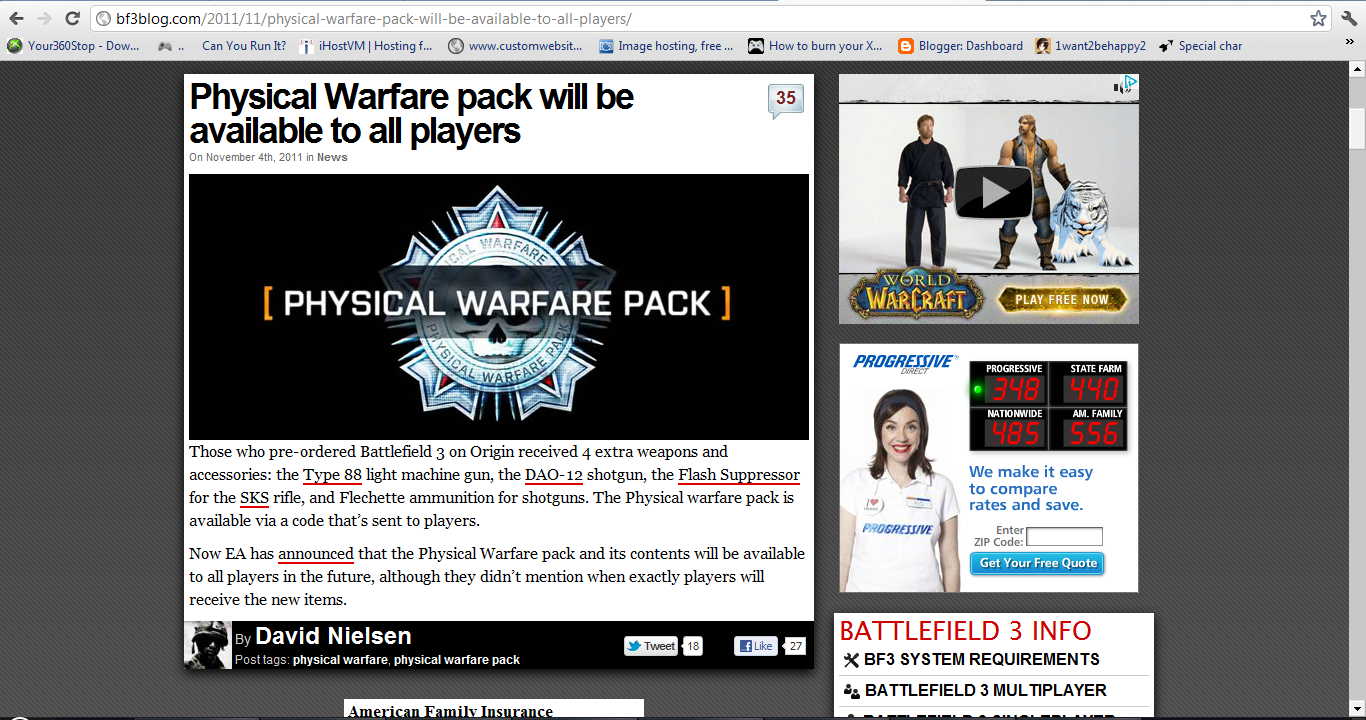Click David Nielsen's author avatar
This screenshot has width=1366, height=720.
(x=208, y=645)
